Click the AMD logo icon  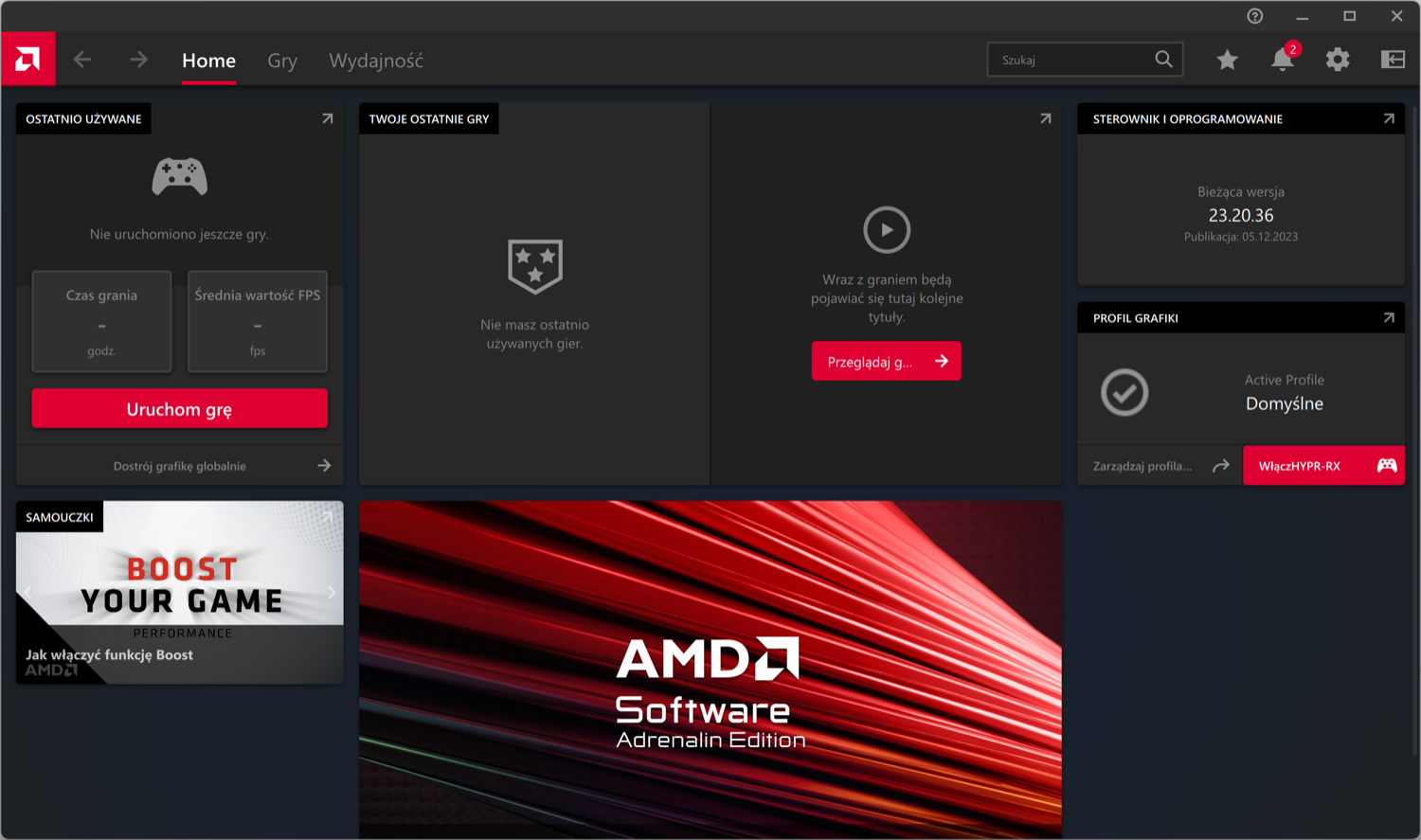pos(27,59)
